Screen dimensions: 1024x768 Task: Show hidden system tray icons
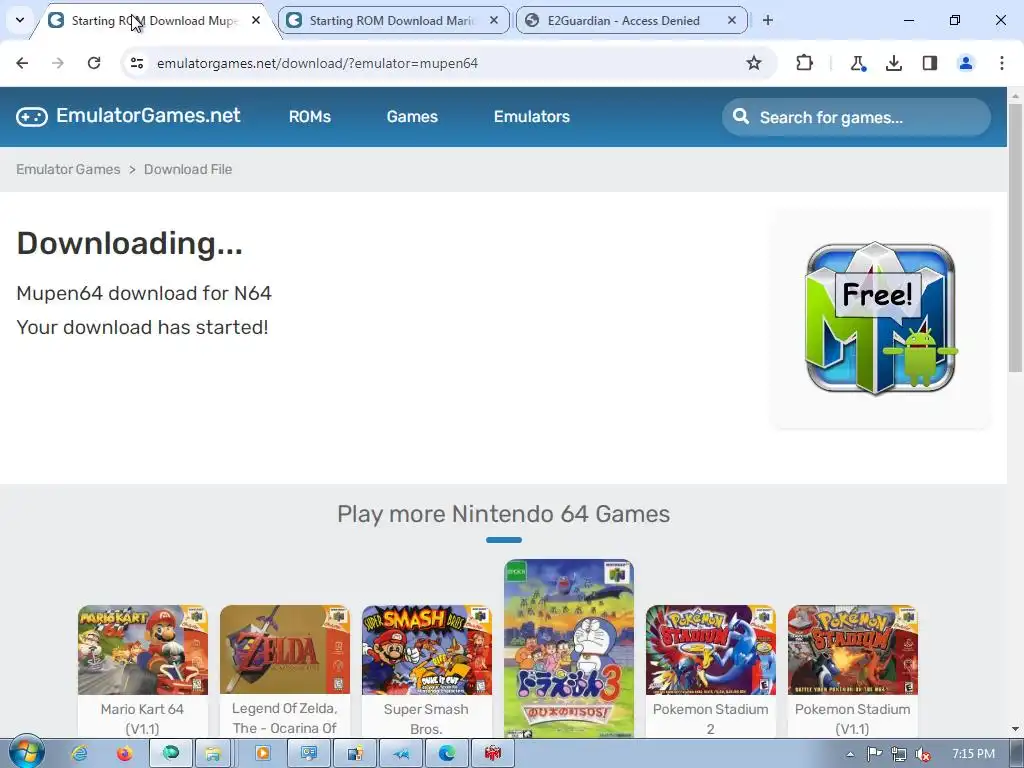click(x=850, y=754)
